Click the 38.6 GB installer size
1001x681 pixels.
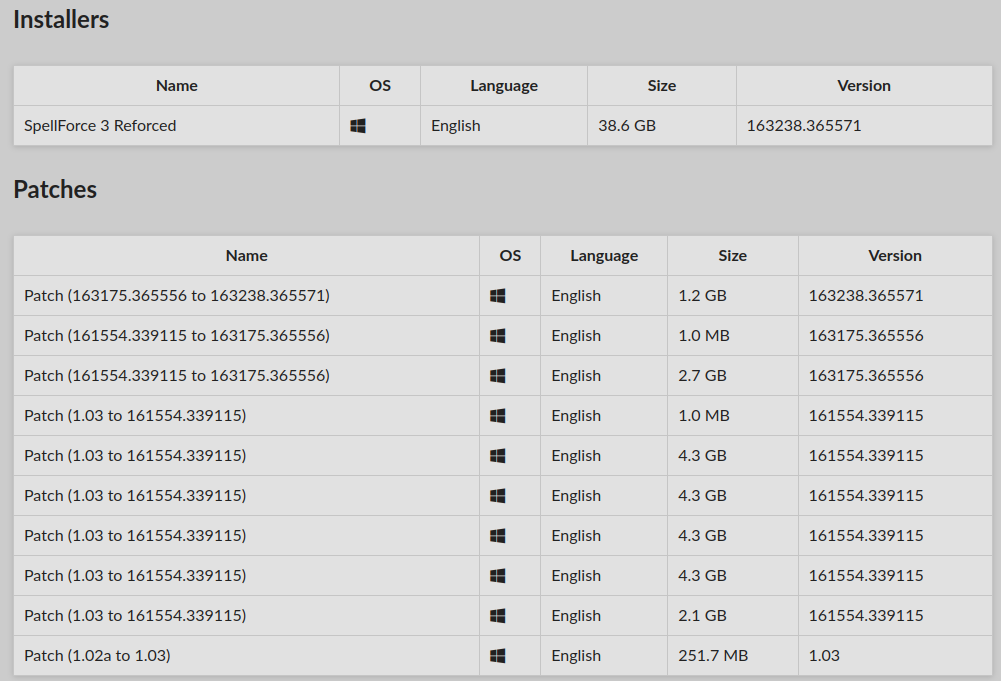[627, 126]
